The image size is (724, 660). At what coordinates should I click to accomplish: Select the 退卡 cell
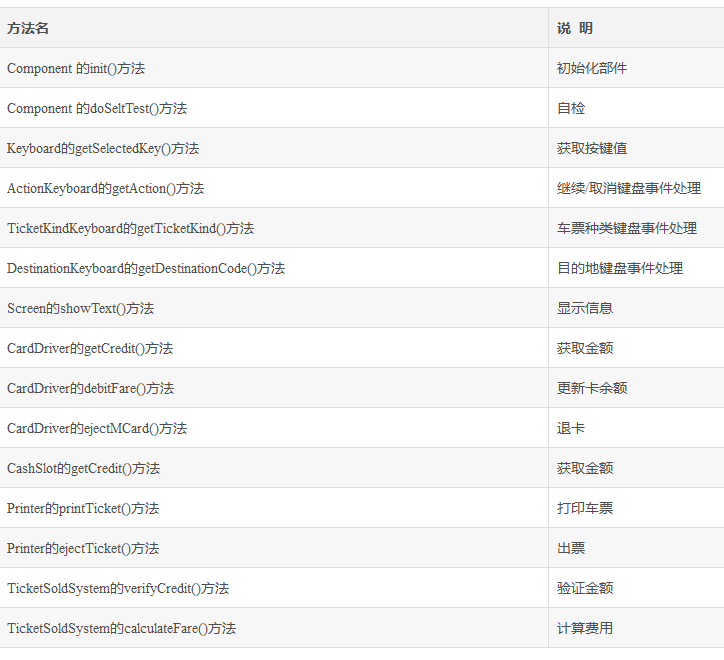[x=636, y=428]
